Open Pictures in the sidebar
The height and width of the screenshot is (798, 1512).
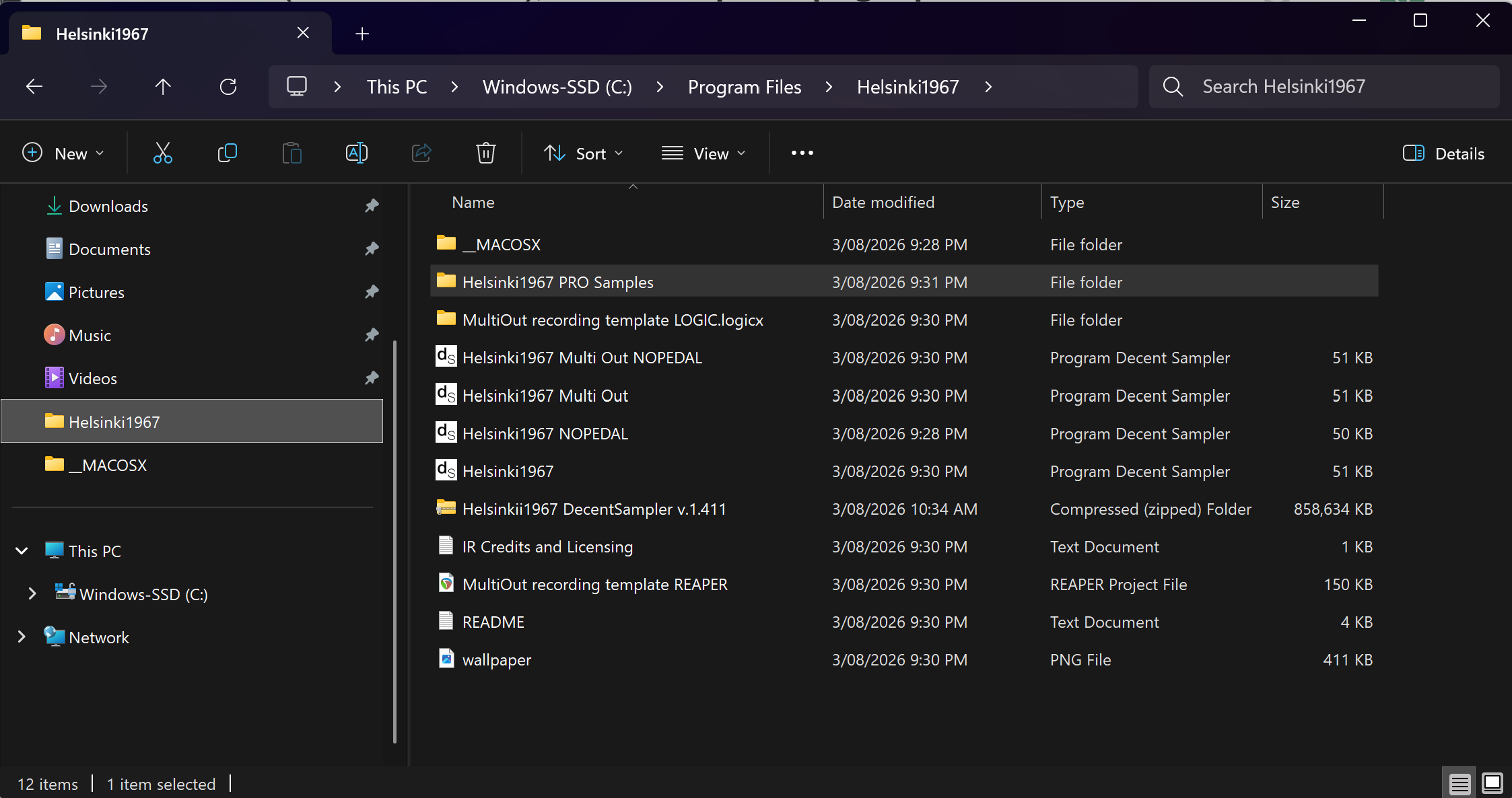click(x=96, y=292)
